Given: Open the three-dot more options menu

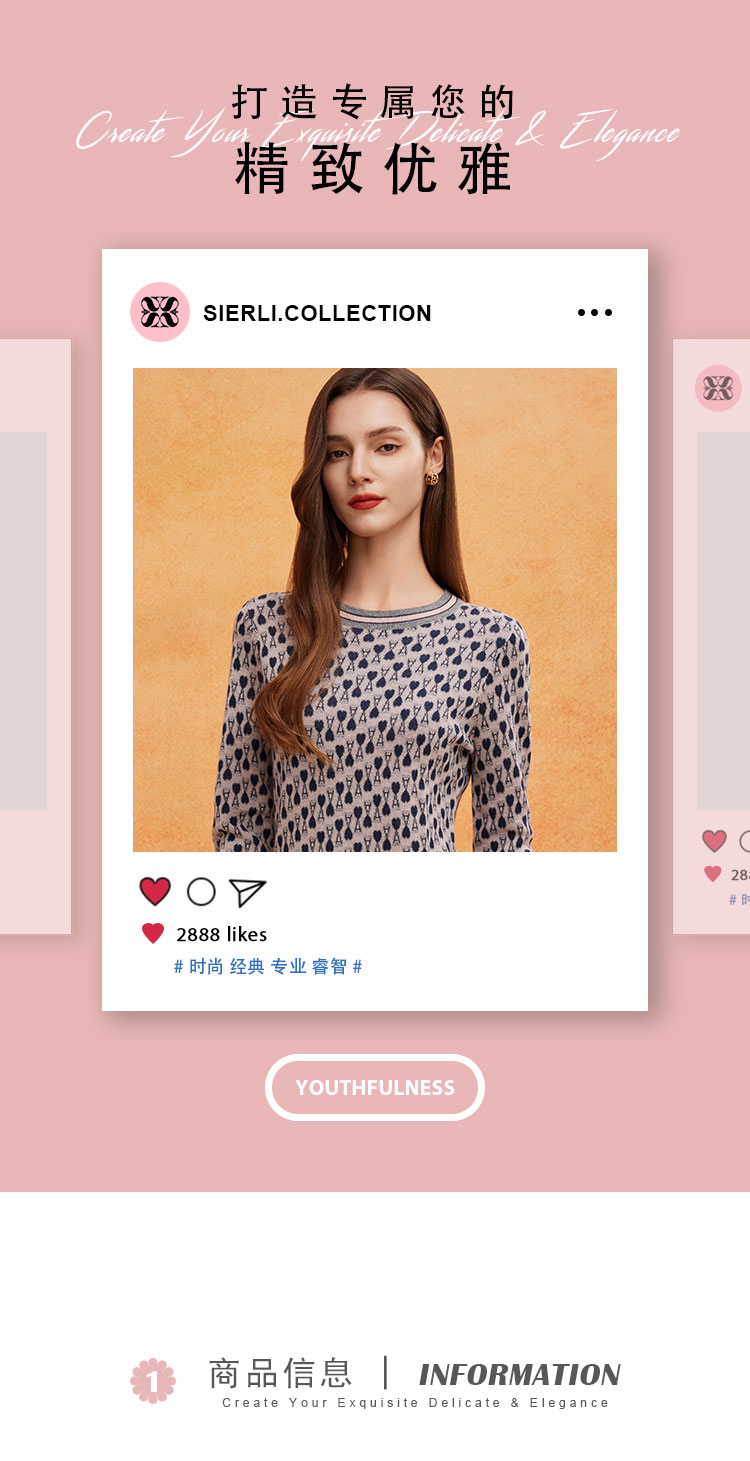Looking at the screenshot, I should (595, 312).
